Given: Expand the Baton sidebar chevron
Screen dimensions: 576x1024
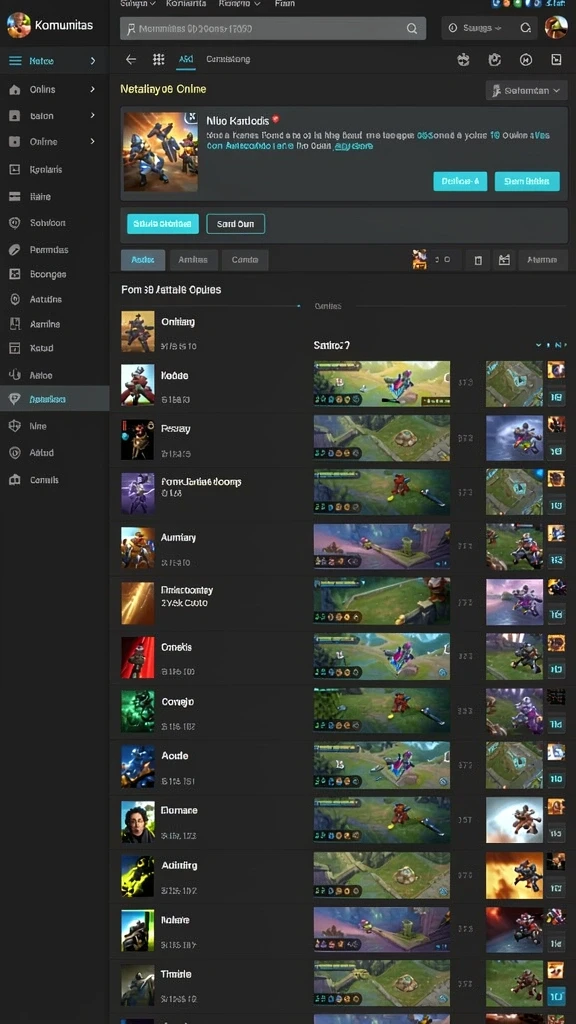Looking at the screenshot, I should coord(93,115).
